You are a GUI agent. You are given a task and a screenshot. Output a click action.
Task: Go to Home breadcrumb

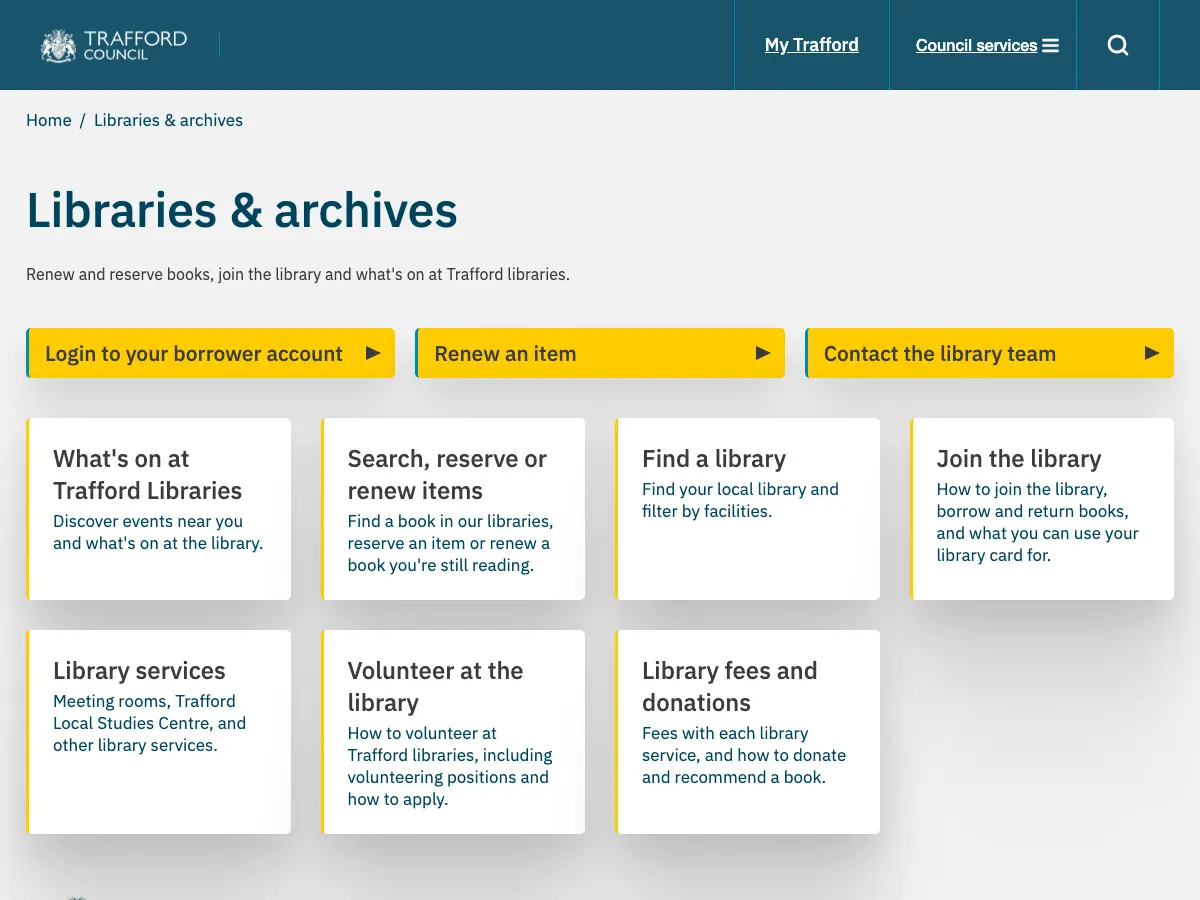(49, 120)
